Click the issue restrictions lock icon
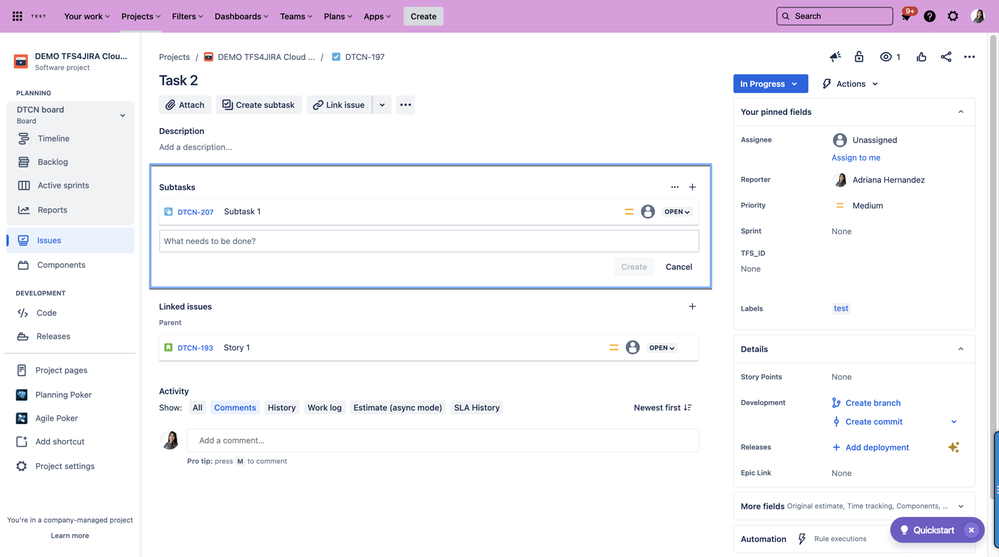The height and width of the screenshot is (557, 999). pos(859,57)
